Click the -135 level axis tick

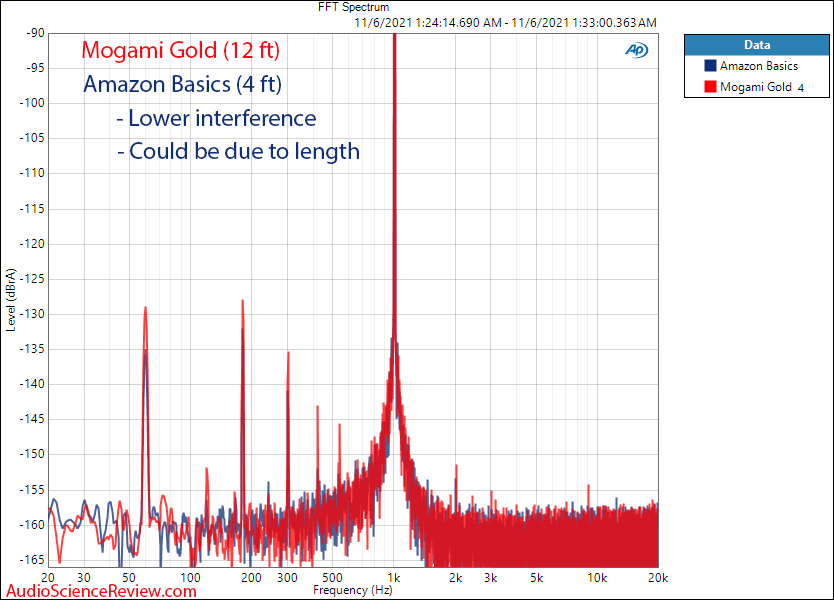(x=32, y=349)
